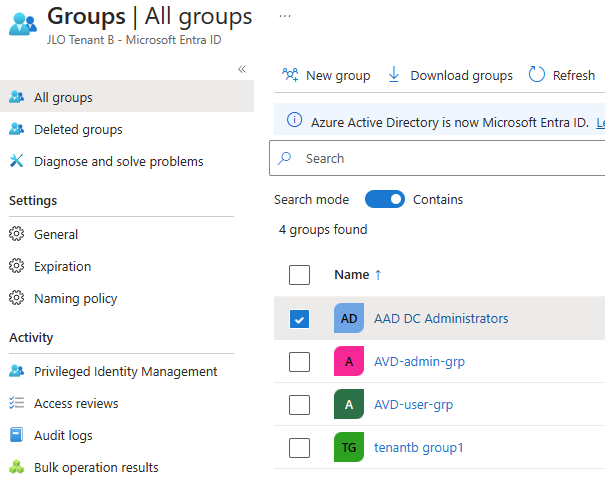Click the 'Settings' section heading
The image size is (605, 483).
[33, 201]
